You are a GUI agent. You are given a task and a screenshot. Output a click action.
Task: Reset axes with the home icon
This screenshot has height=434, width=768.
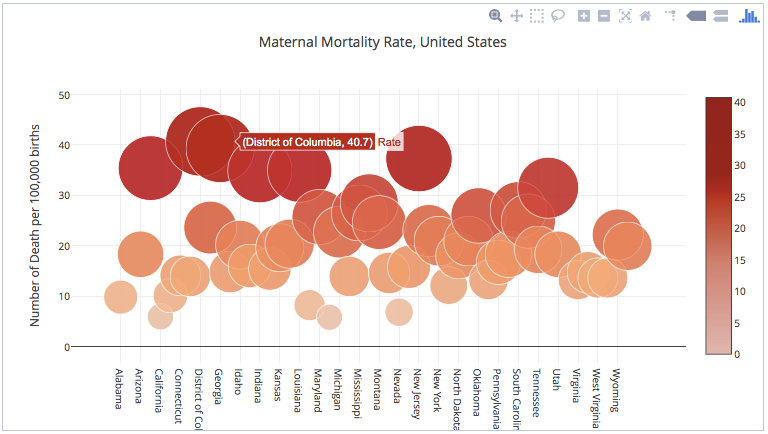(x=646, y=16)
